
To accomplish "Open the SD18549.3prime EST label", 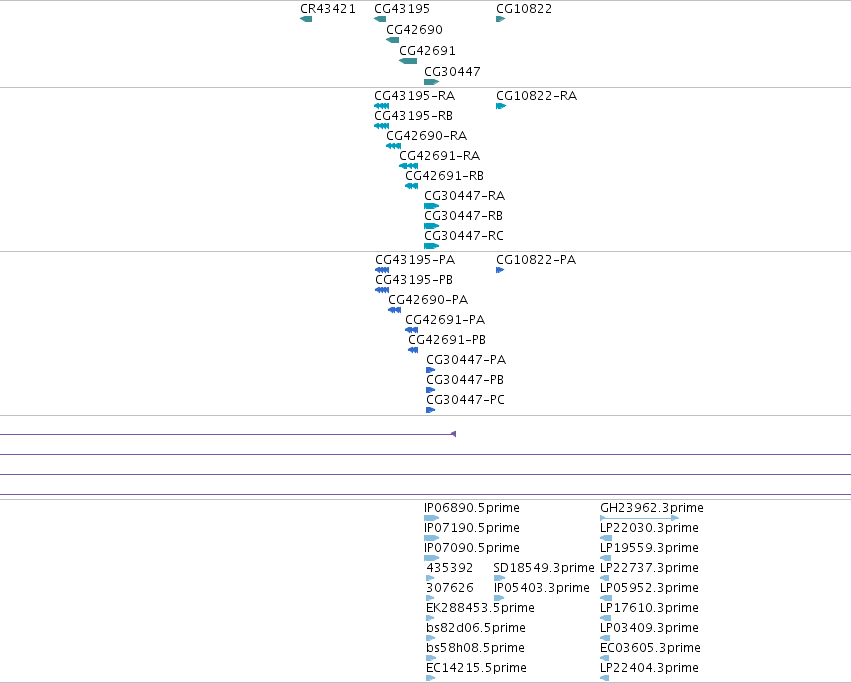I will pos(544,568).
